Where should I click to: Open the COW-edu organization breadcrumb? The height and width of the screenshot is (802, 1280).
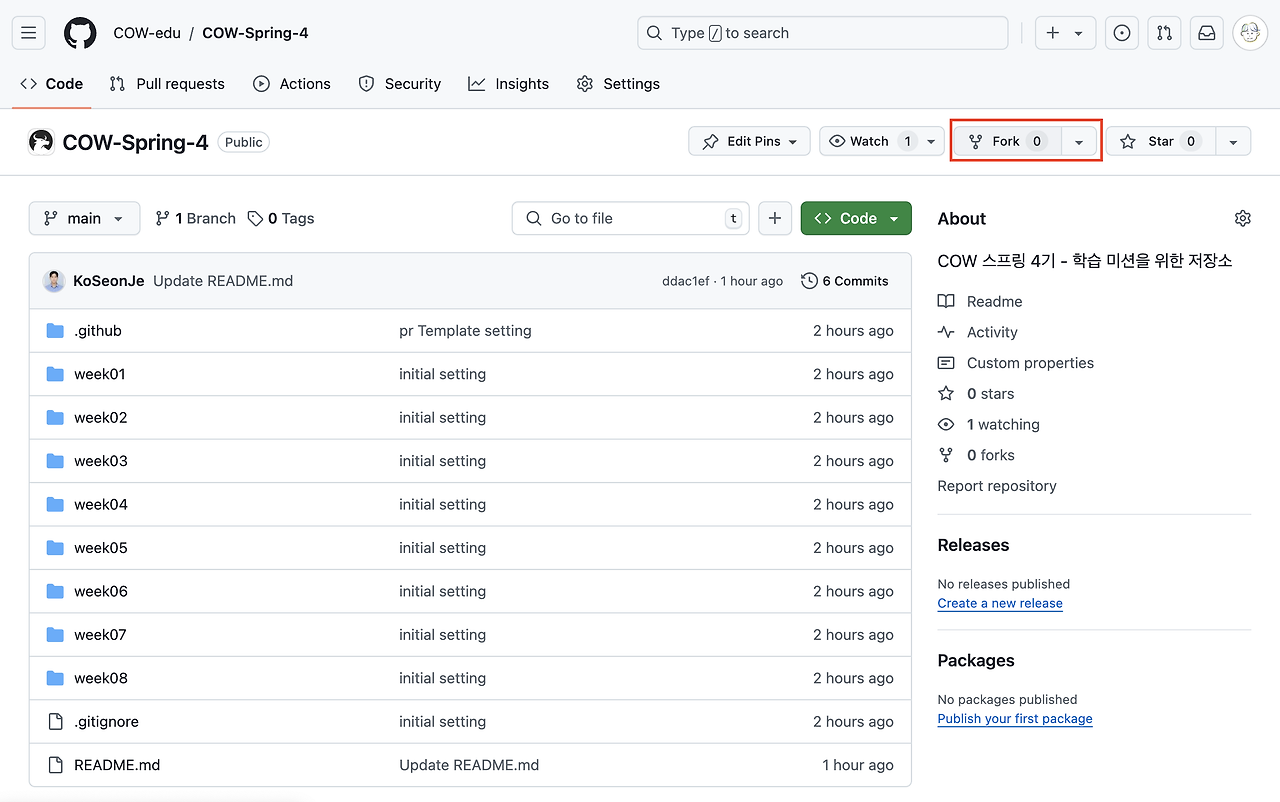pyautogui.click(x=147, y=33)
